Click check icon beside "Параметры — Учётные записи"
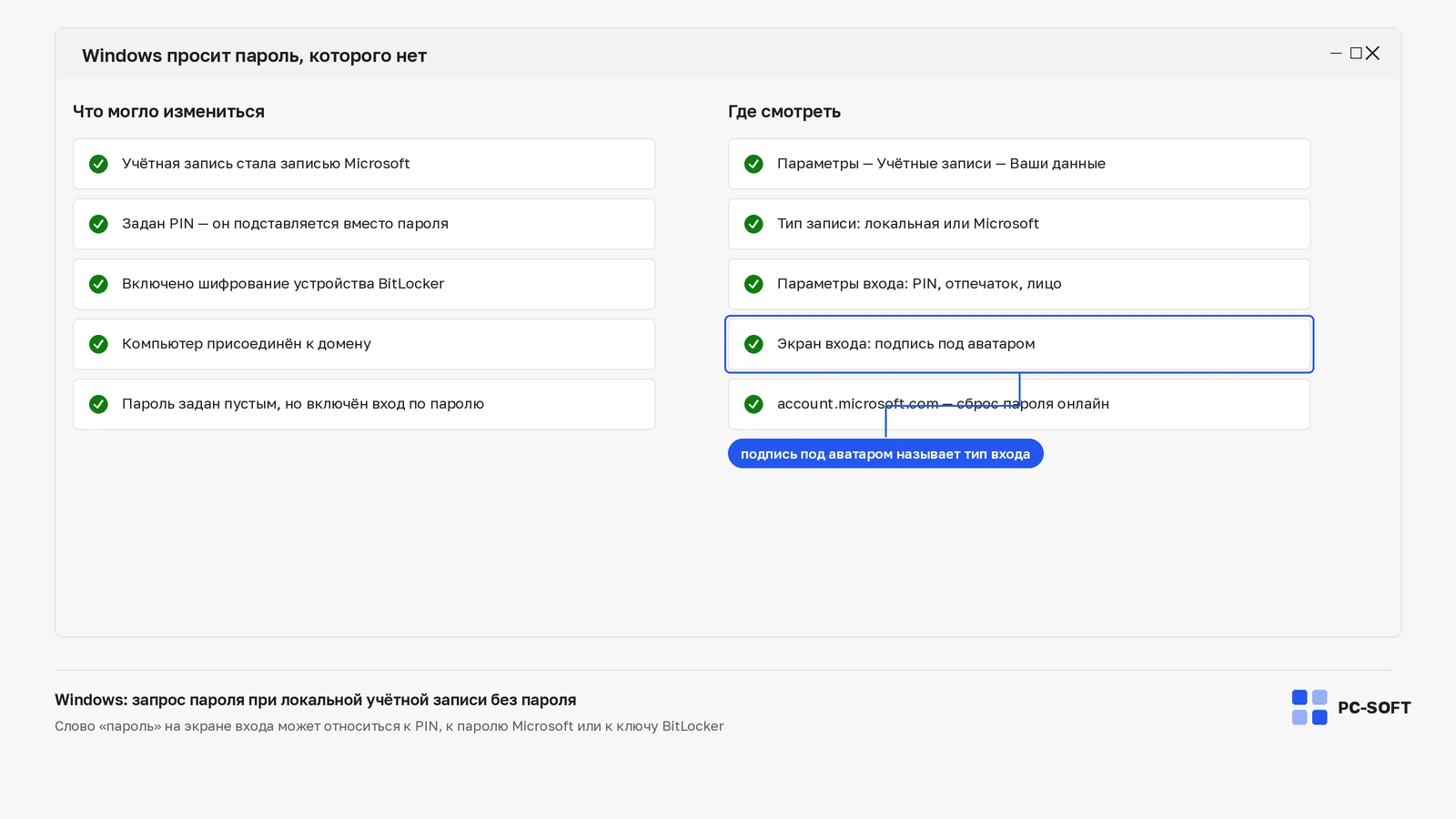The image size is (1456, 819). (x=753, y=164)
